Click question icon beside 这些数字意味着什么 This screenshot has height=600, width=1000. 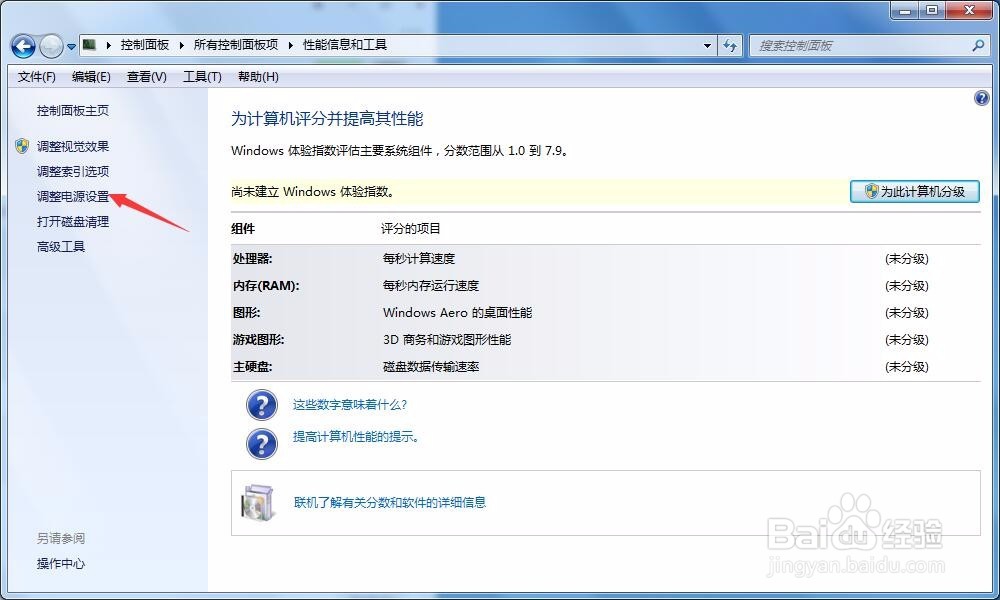tap(261, 405)
